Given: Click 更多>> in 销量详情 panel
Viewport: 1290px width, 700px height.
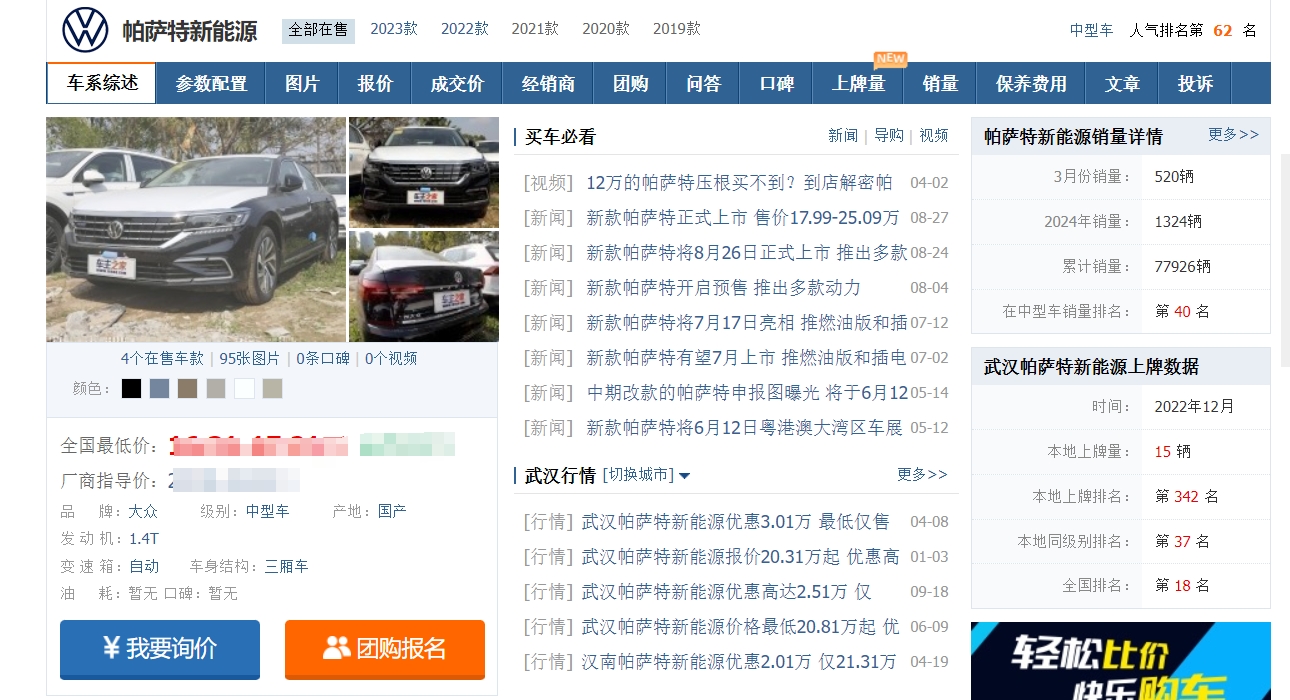Looking at the screenshot, I should 1233,134.
